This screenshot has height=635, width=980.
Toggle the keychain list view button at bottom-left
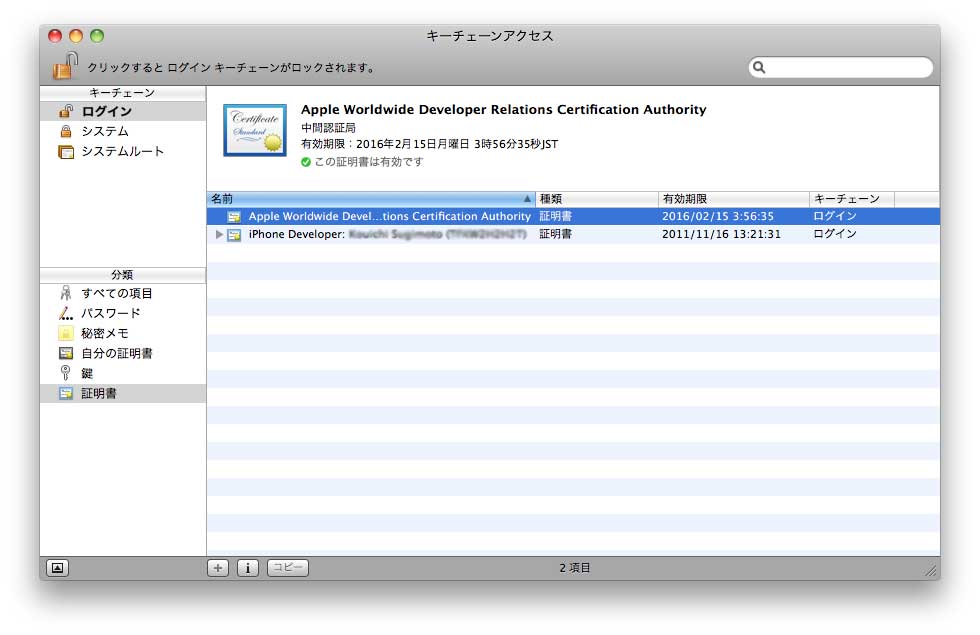pos(57,568)
